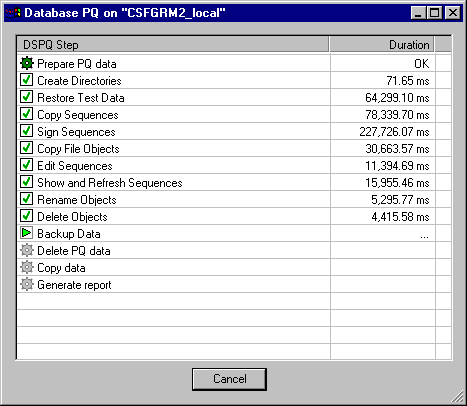467x406 pixels.
Task: Click the checkmark beside Rename Objects
Action: point(27,199)
